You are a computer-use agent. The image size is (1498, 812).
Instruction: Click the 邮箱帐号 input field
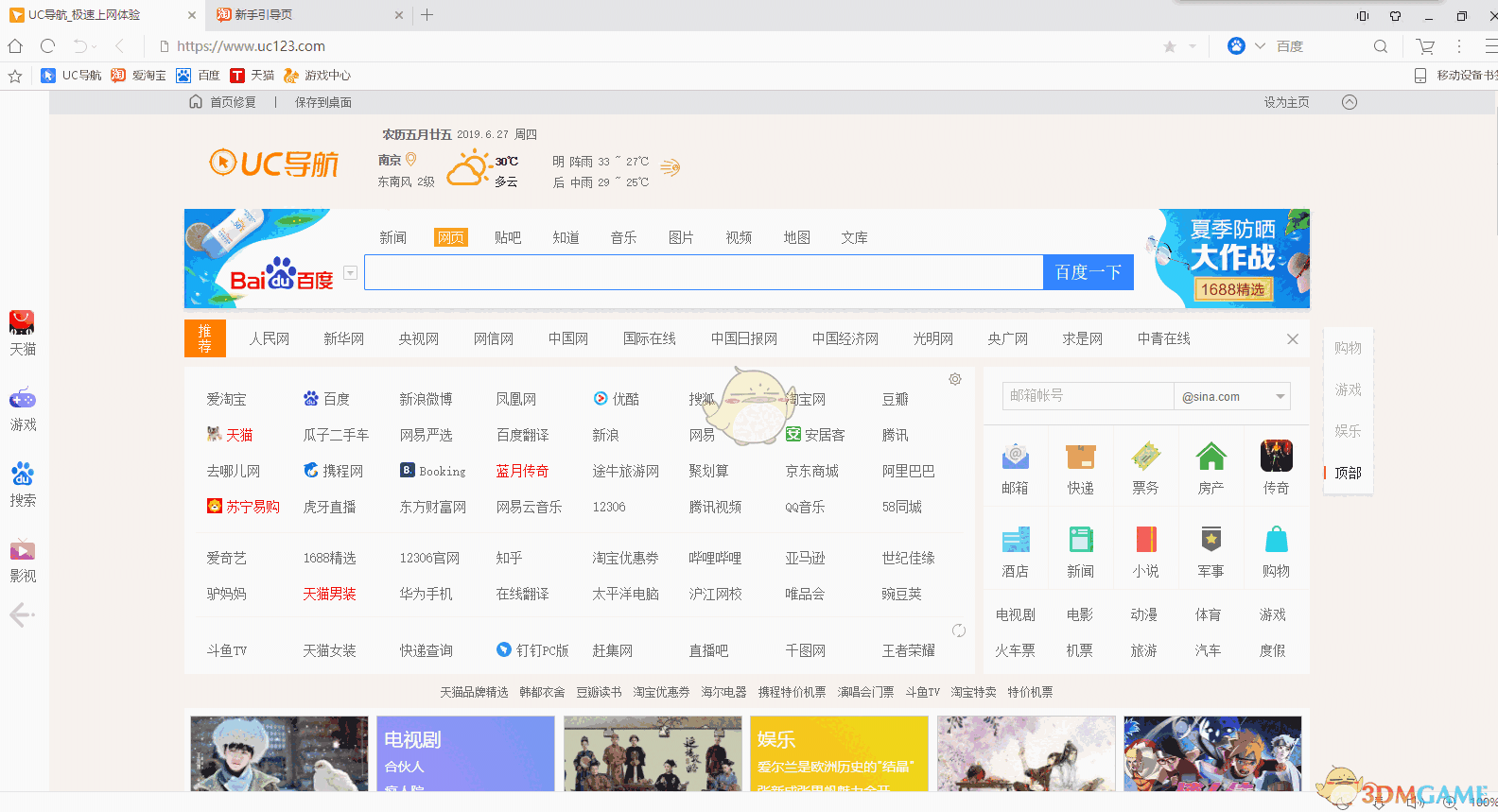click(1088, 396)
